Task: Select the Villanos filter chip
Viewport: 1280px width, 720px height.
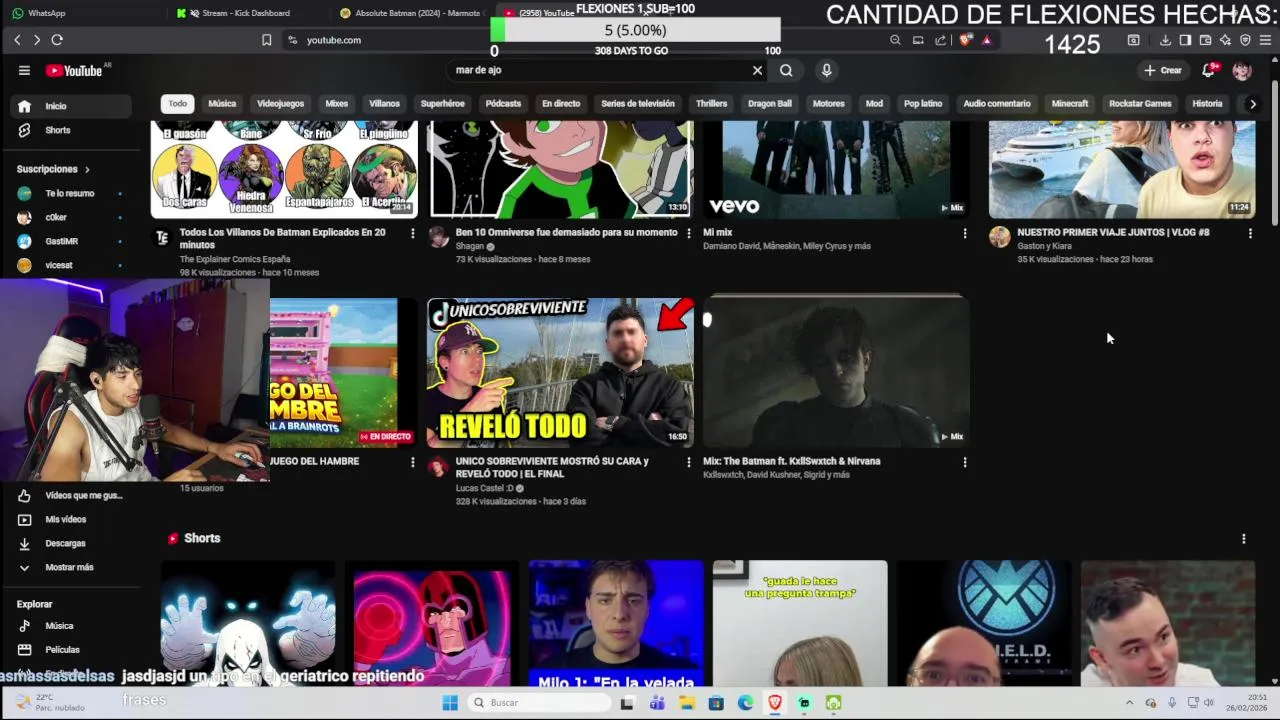Action: tap(384, 104)
